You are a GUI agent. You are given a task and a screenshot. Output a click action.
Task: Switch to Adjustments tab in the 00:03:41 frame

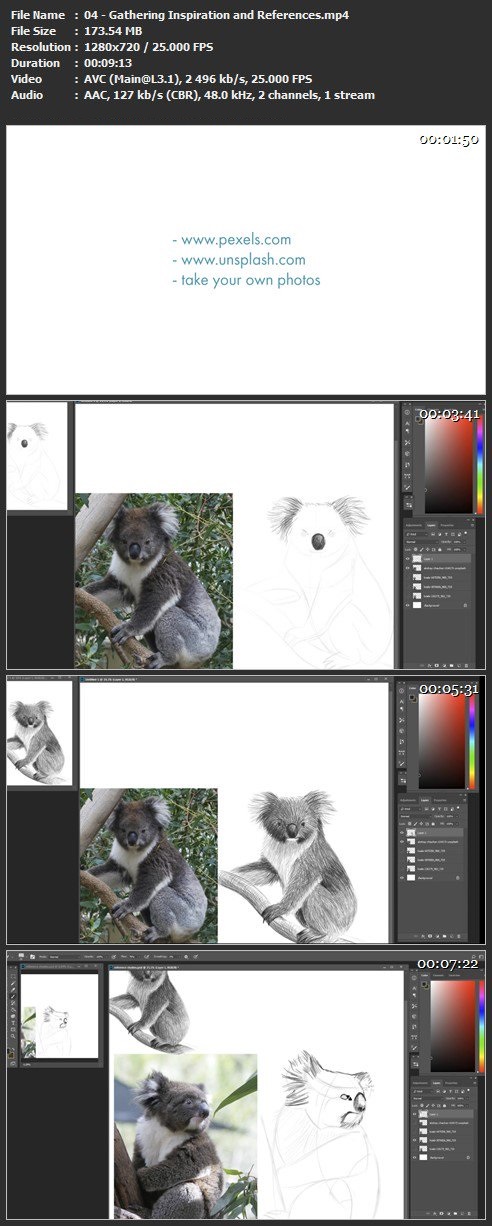point(414,525)
